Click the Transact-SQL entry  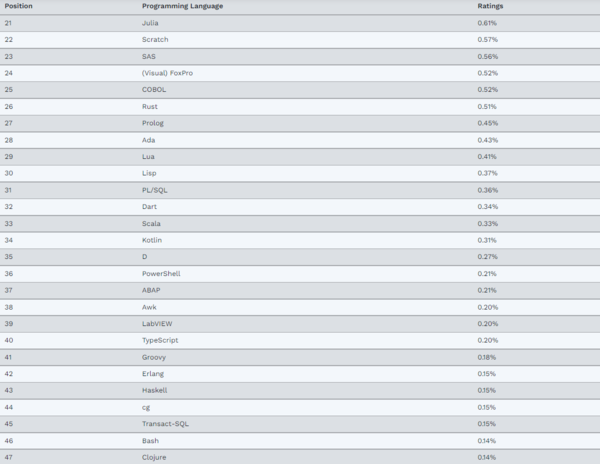click(165, 423)
